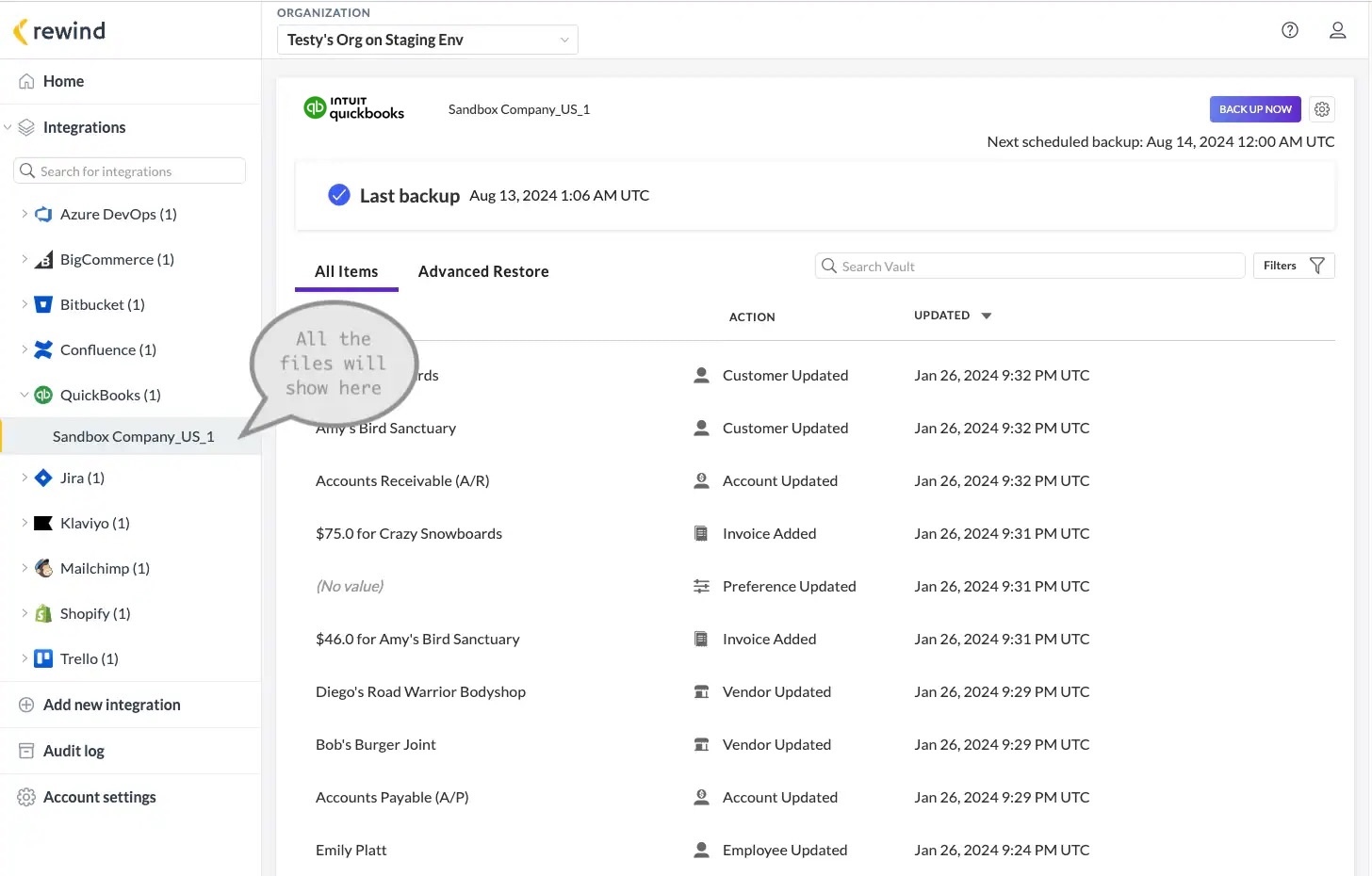Click the Add new integration plus icon
The height and width of the screenshot is (876, 1372).
[x=26, y=705]
